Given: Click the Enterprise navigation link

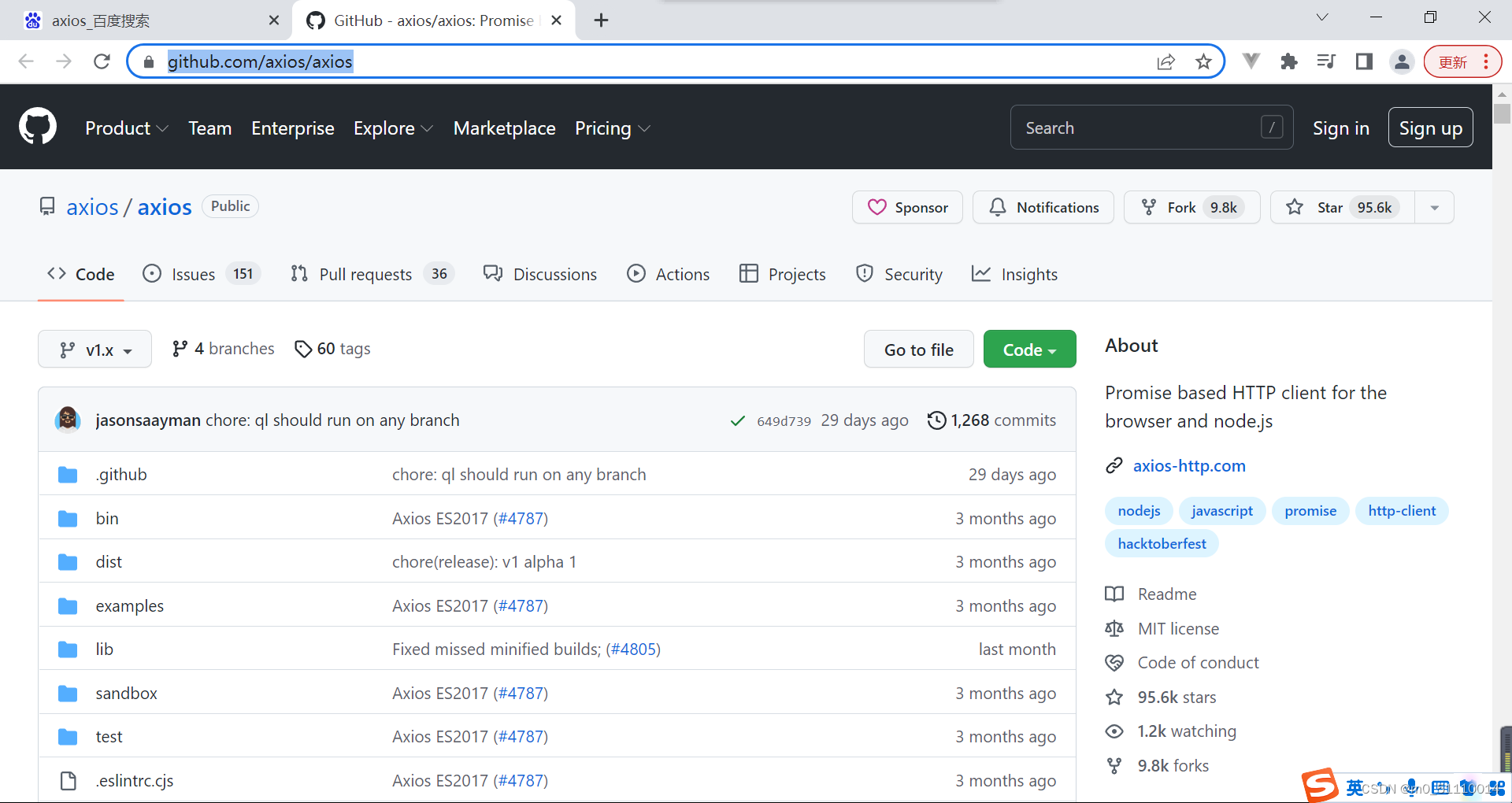Looking at the screenshot, I should [293, 128].
